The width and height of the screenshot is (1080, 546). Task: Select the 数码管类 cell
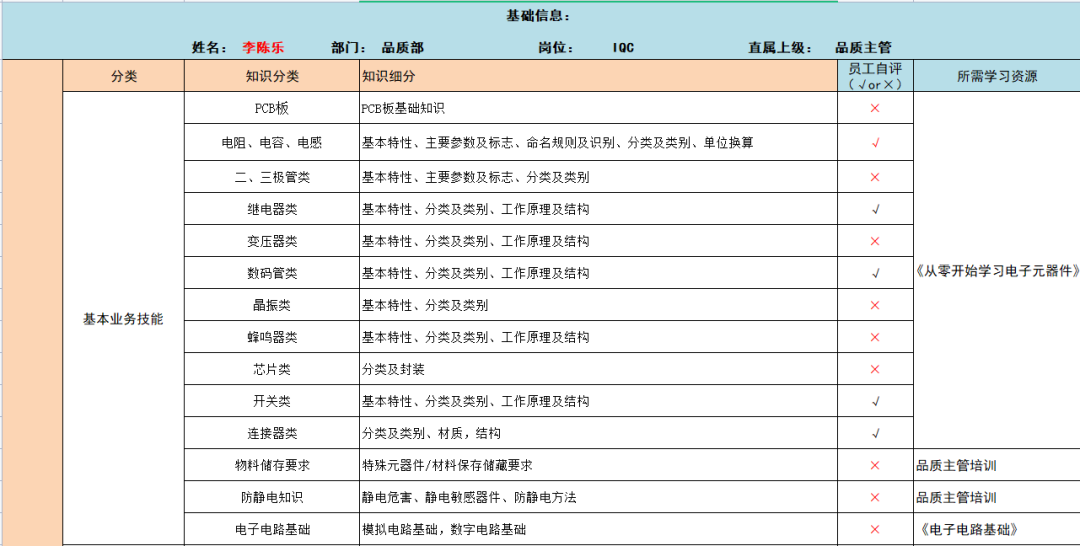pos(272,273)
